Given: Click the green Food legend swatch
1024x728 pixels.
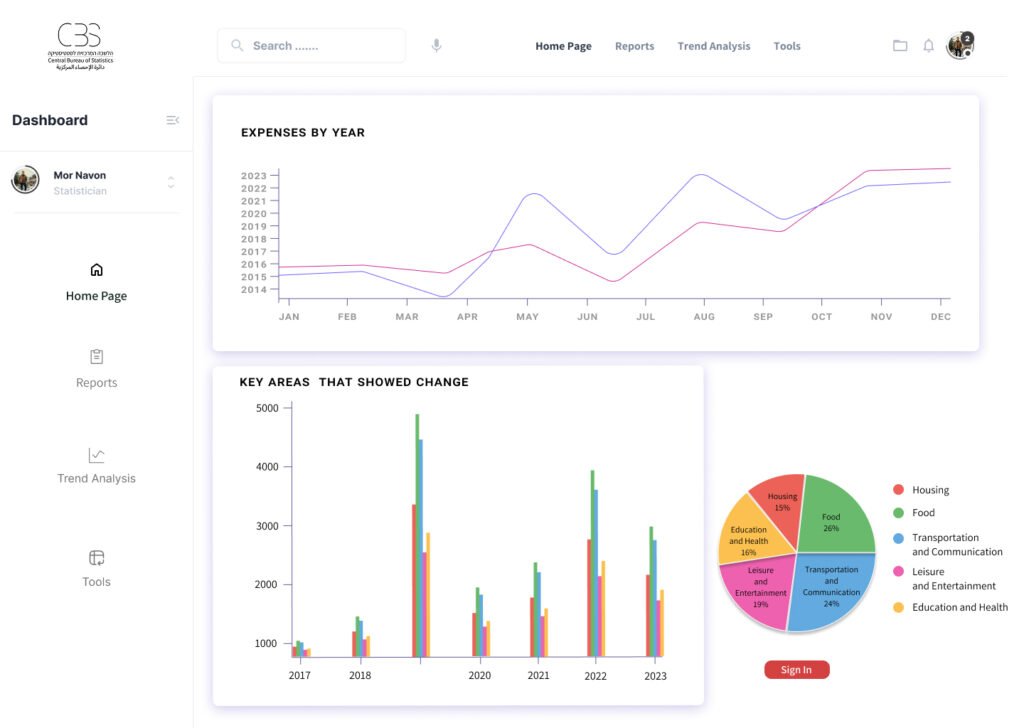Looking at the screenshot, I should (898, 513).
